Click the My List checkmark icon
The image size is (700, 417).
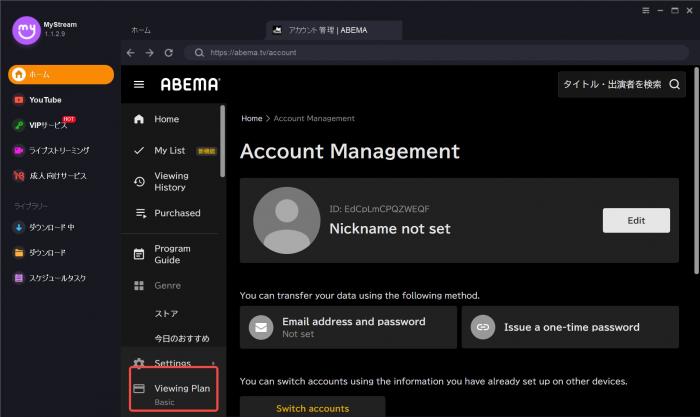(139, 150)
